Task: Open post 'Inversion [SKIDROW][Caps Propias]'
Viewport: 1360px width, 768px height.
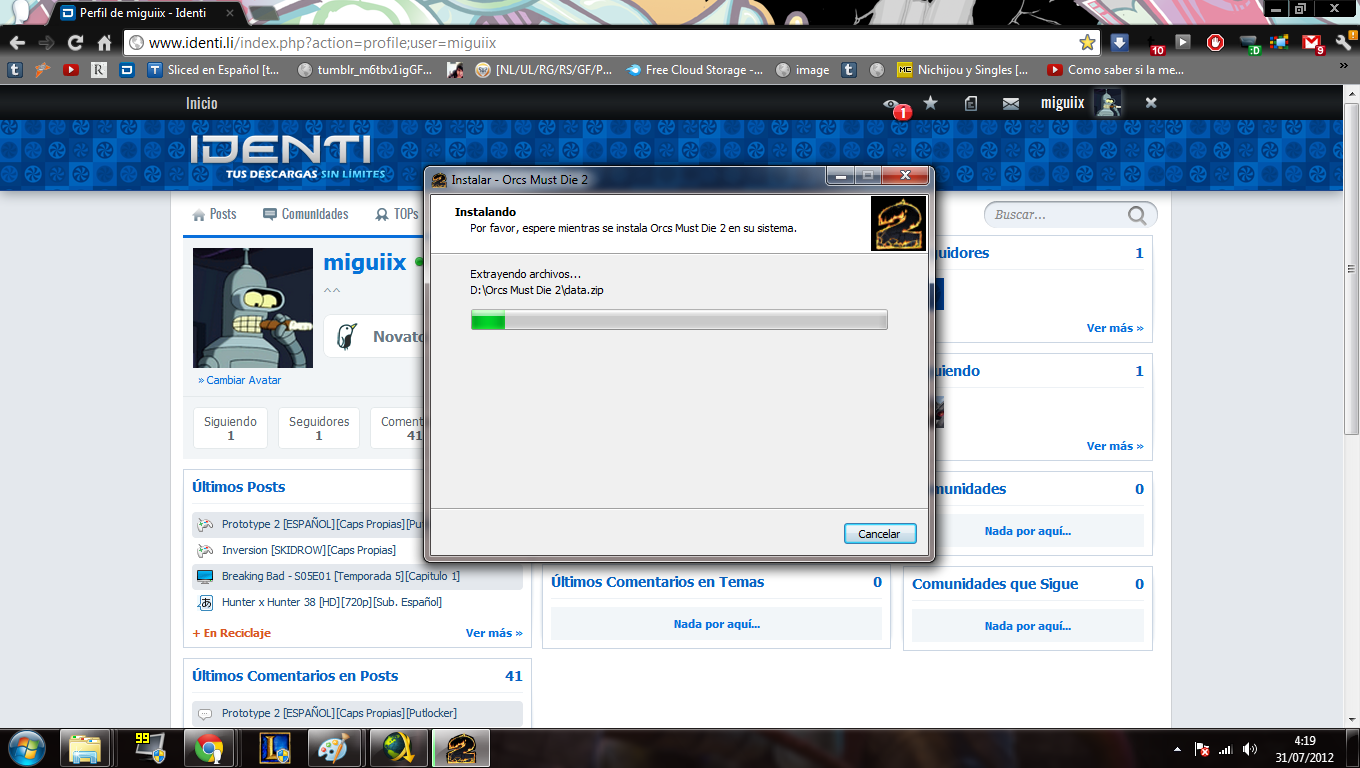Action: tap(309, 550)
